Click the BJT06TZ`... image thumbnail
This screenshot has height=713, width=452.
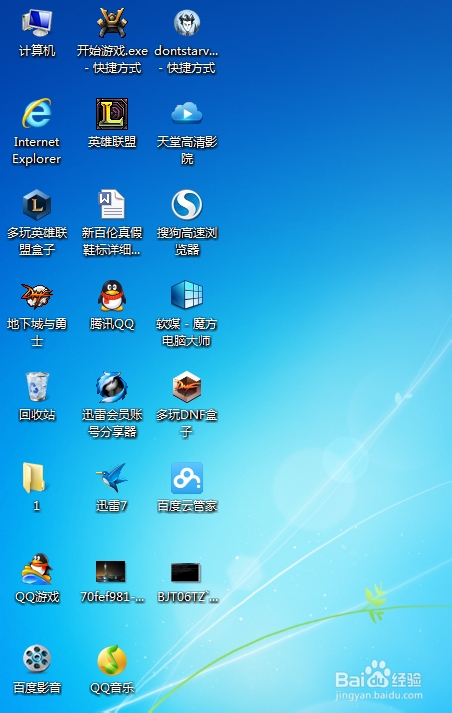click(x=186, y=572)
